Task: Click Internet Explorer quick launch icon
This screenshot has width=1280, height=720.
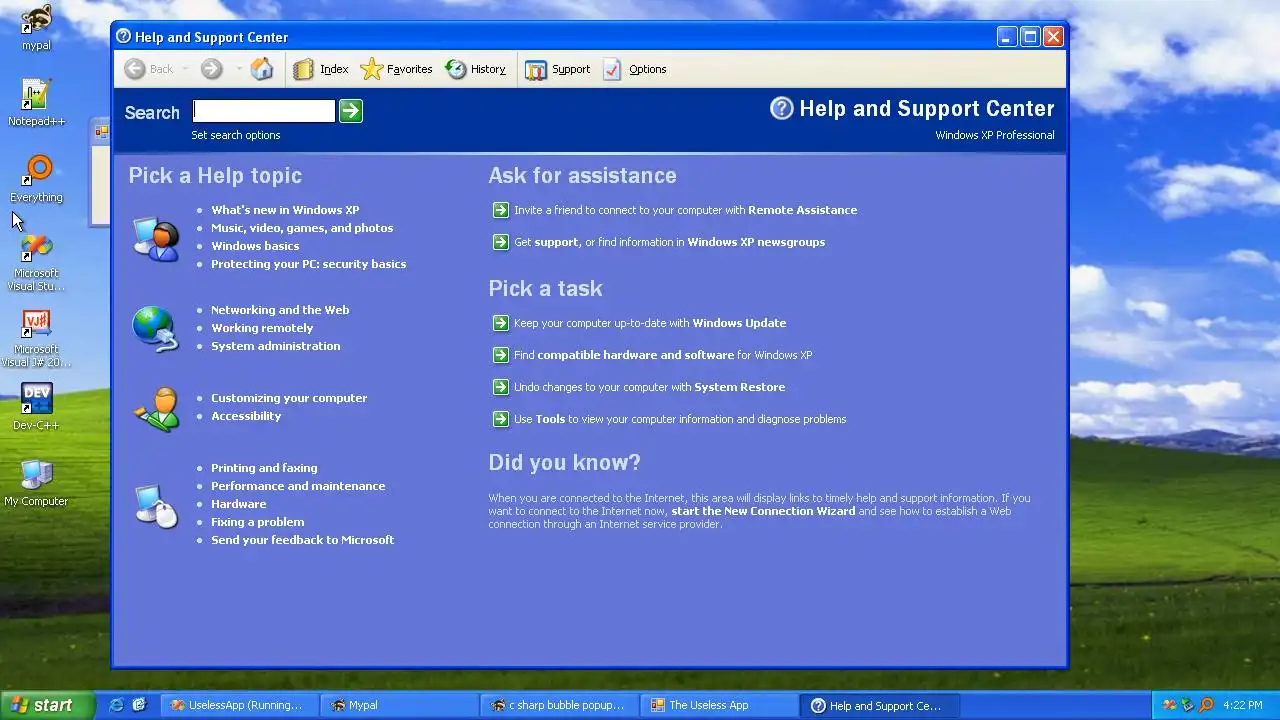Action: [x=116, y=705]
